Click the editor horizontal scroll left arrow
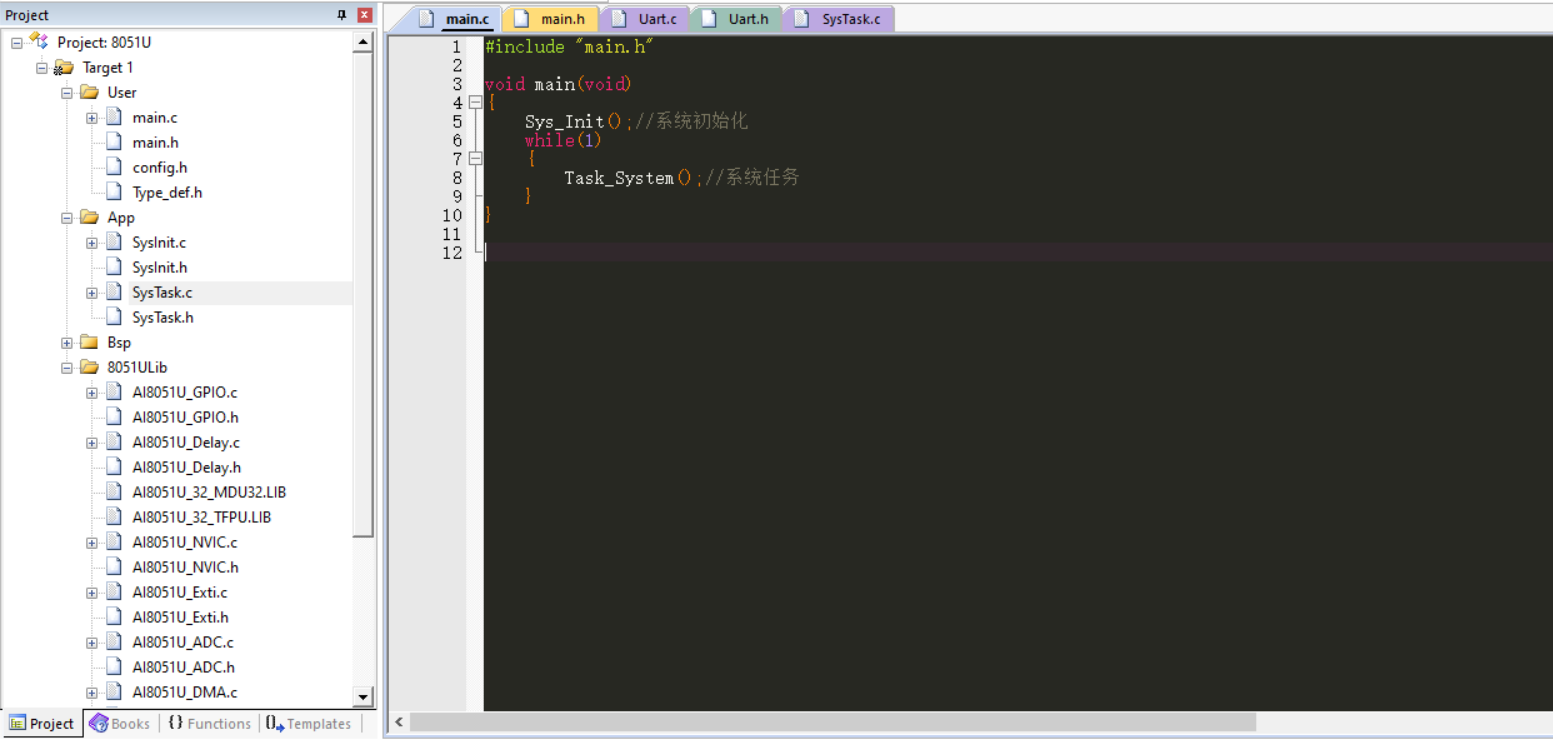This screenshot has height=743, width=1553. 398,722
